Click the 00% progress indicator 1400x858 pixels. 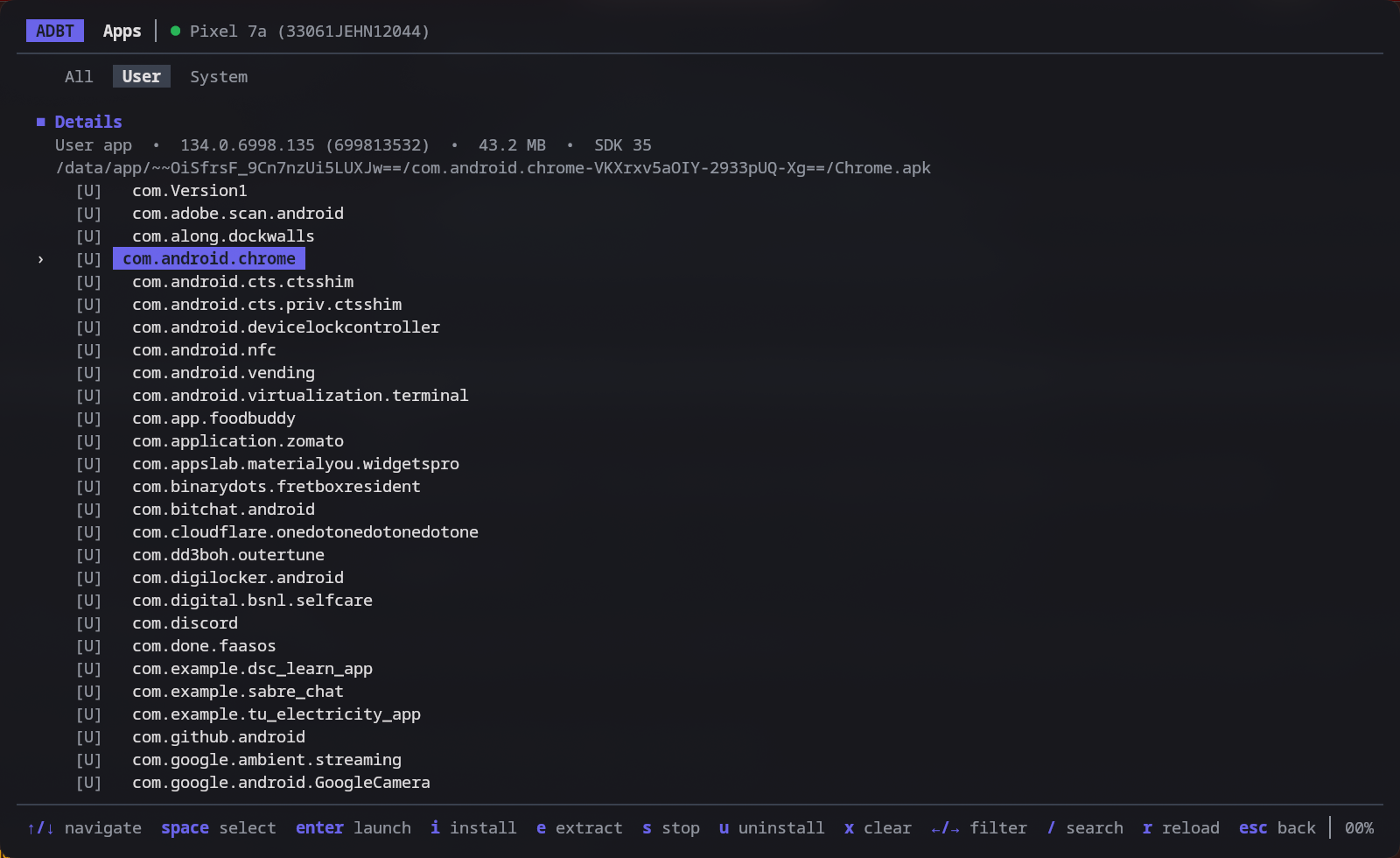1359,827
